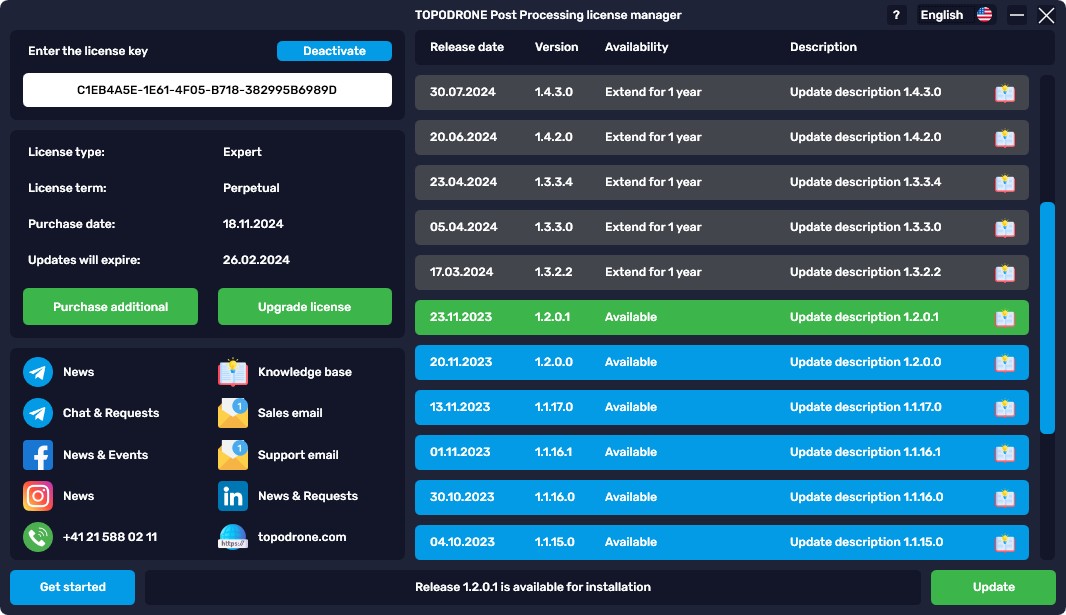The width and height of the screenshot is (1066, 615).
Task: Click the updates expiry date 26.02.2024
Action: coord(256,260)
